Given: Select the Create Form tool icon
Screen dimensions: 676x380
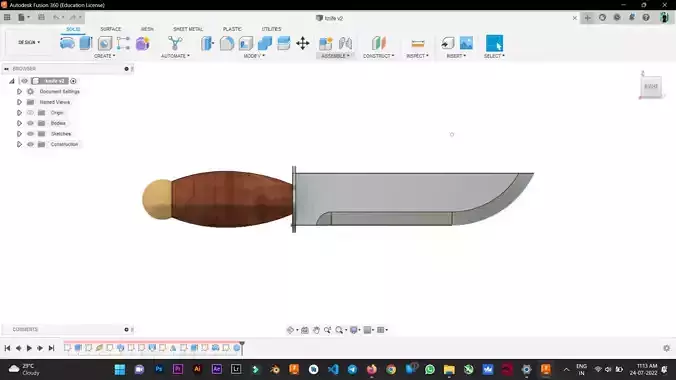Looking at the screenshot, I should pyautogui.click(x=142, y=43).
